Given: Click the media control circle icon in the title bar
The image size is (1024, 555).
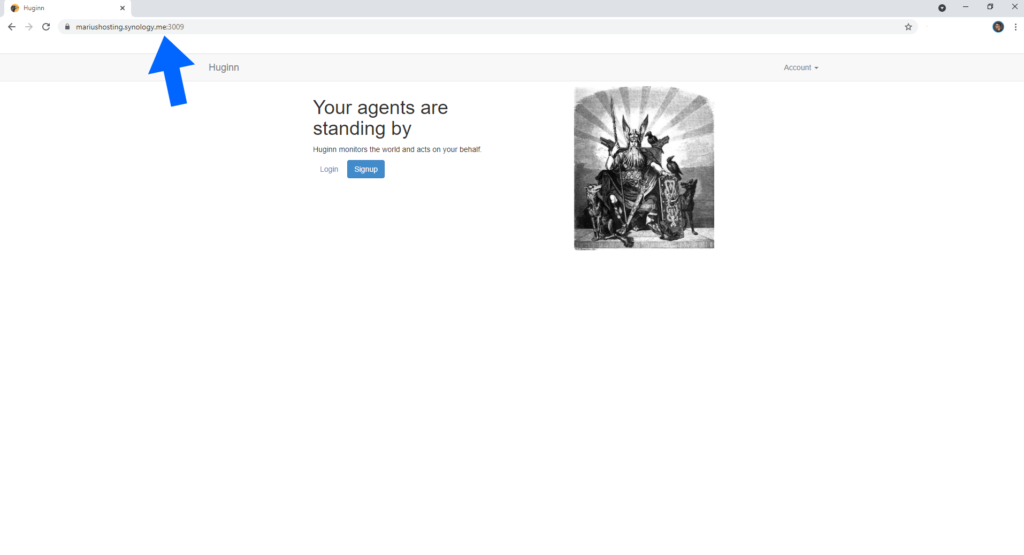Looking at the screenshot, I should click(x=942, y=8).
